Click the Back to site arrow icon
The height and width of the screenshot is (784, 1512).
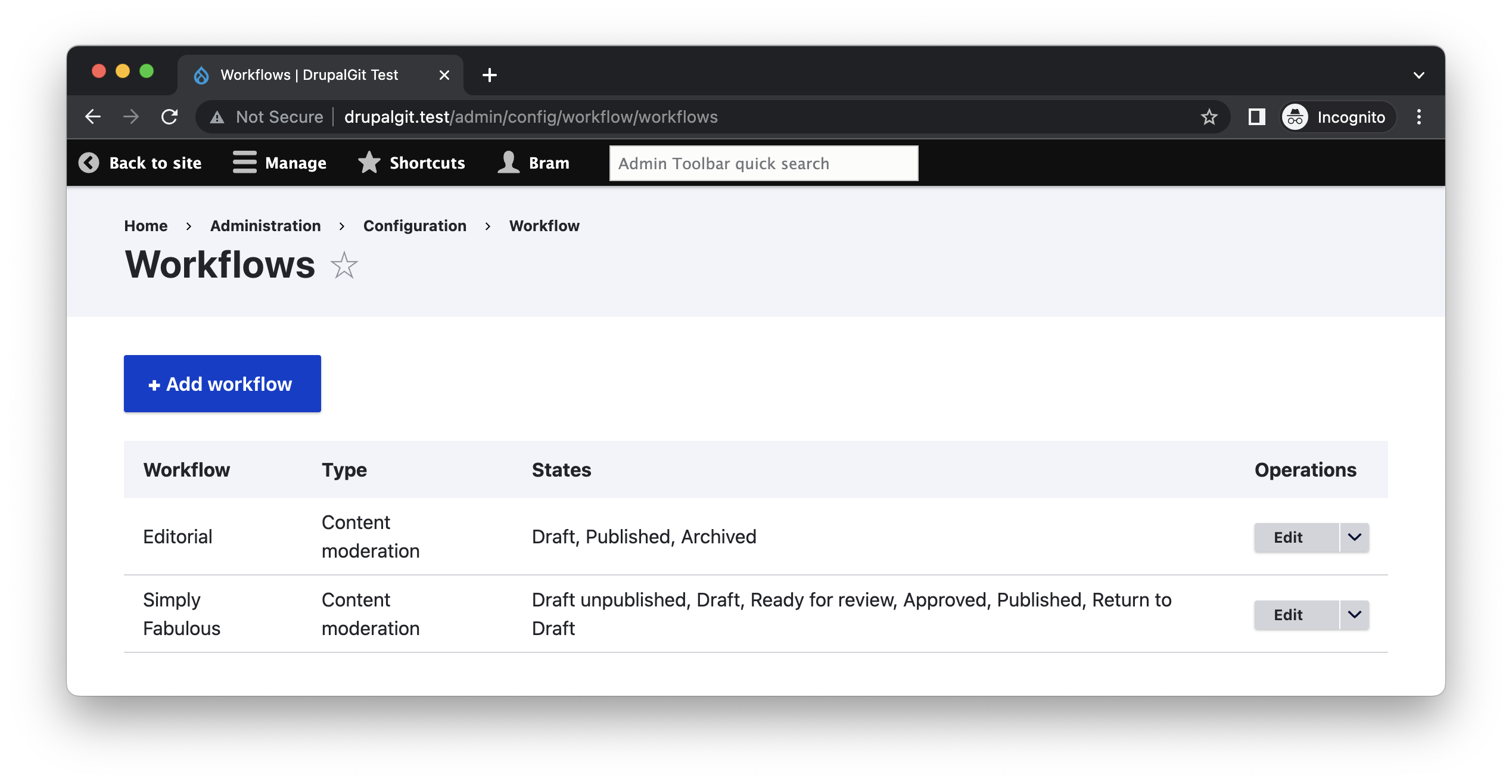coord(89,163)
